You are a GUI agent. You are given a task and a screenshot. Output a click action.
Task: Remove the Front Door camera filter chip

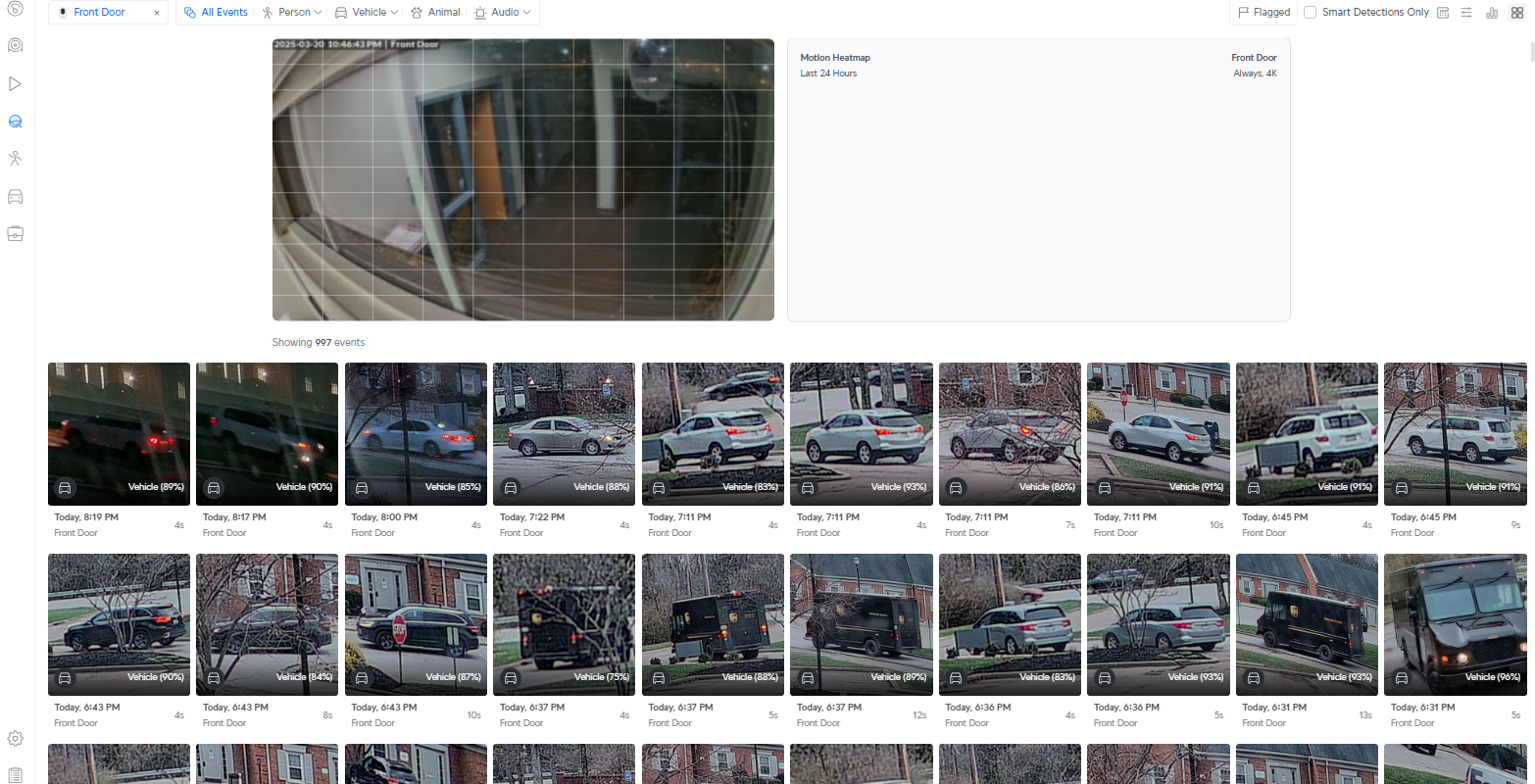[x=157, y=13]
